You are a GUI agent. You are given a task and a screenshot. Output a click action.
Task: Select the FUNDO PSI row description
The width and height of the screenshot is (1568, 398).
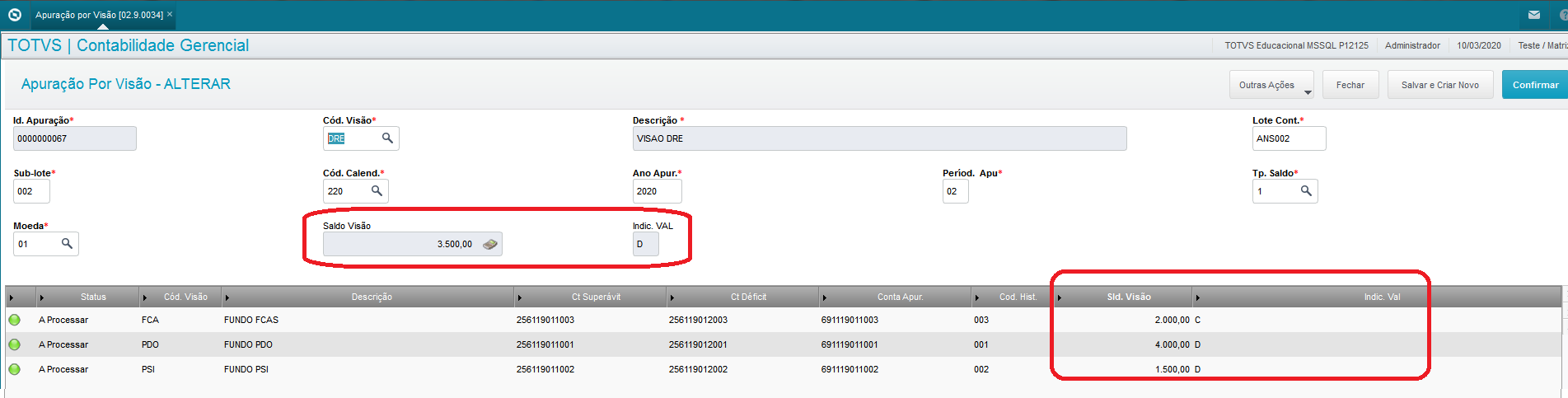pyautogui.click(x=246, y=369)
